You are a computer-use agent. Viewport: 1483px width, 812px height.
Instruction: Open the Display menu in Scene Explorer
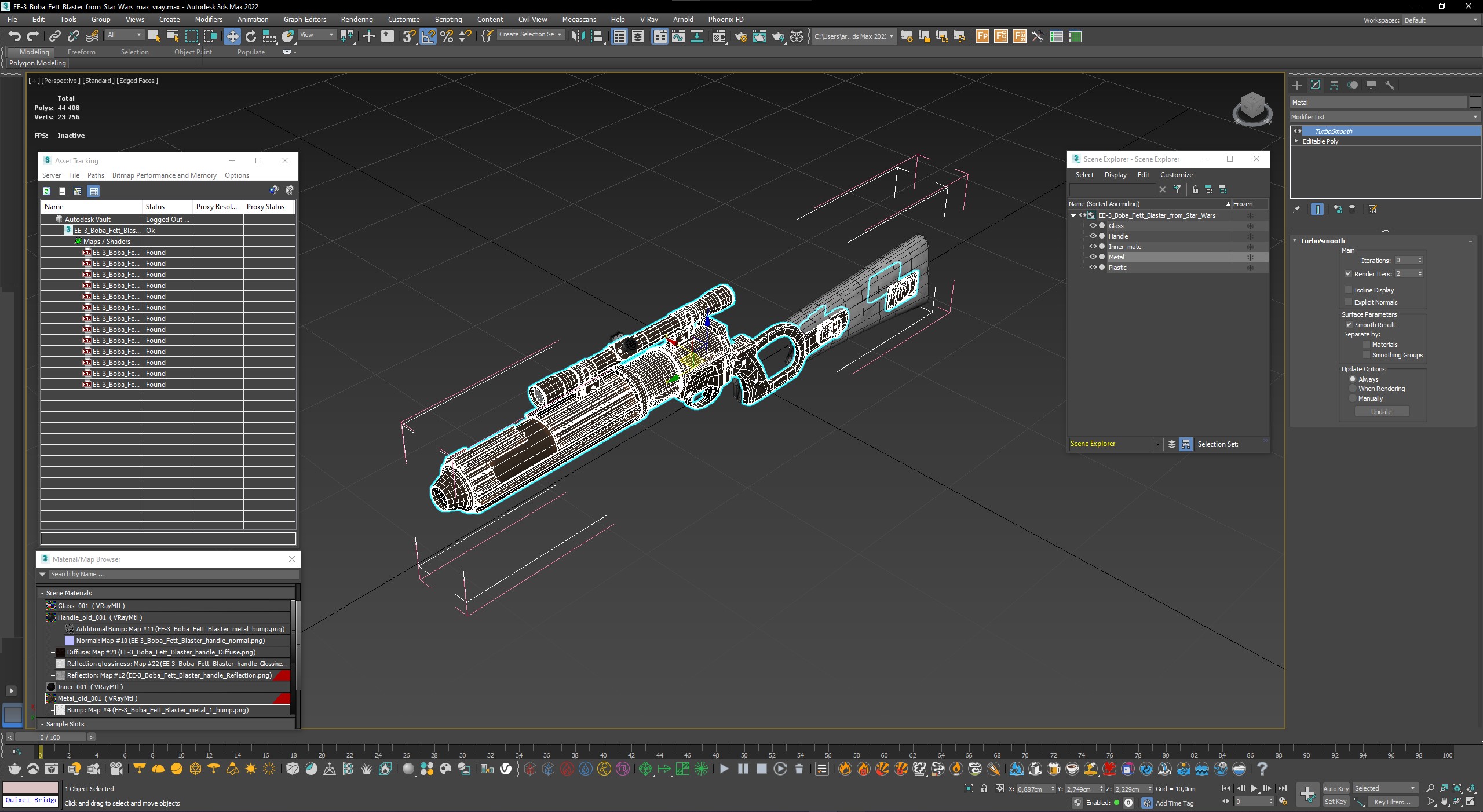pyautogui.click(x=1115, y=175)
